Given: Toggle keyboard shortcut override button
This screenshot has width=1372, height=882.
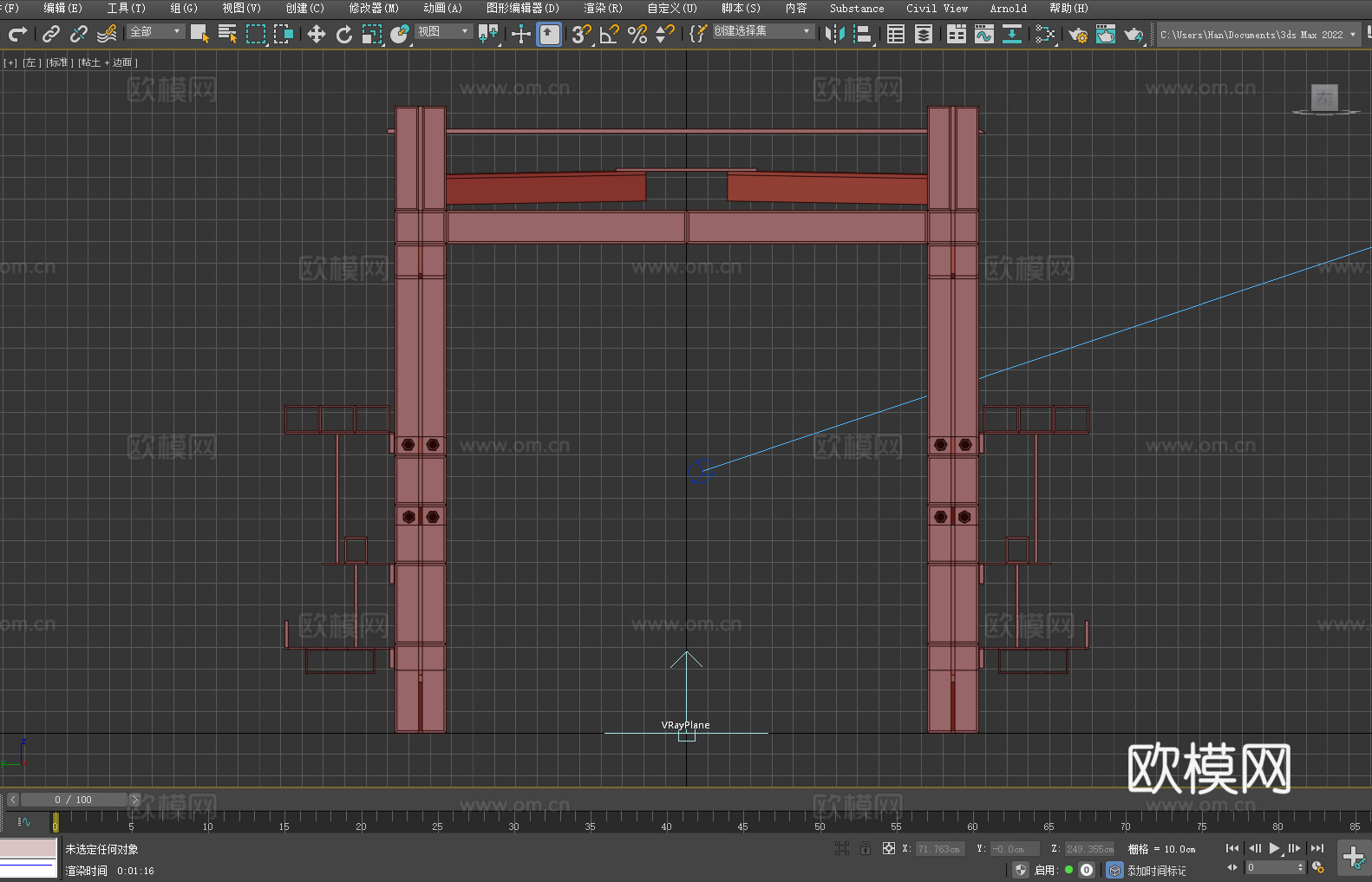Looking at the screenshot, I should (x=549, y=34).
